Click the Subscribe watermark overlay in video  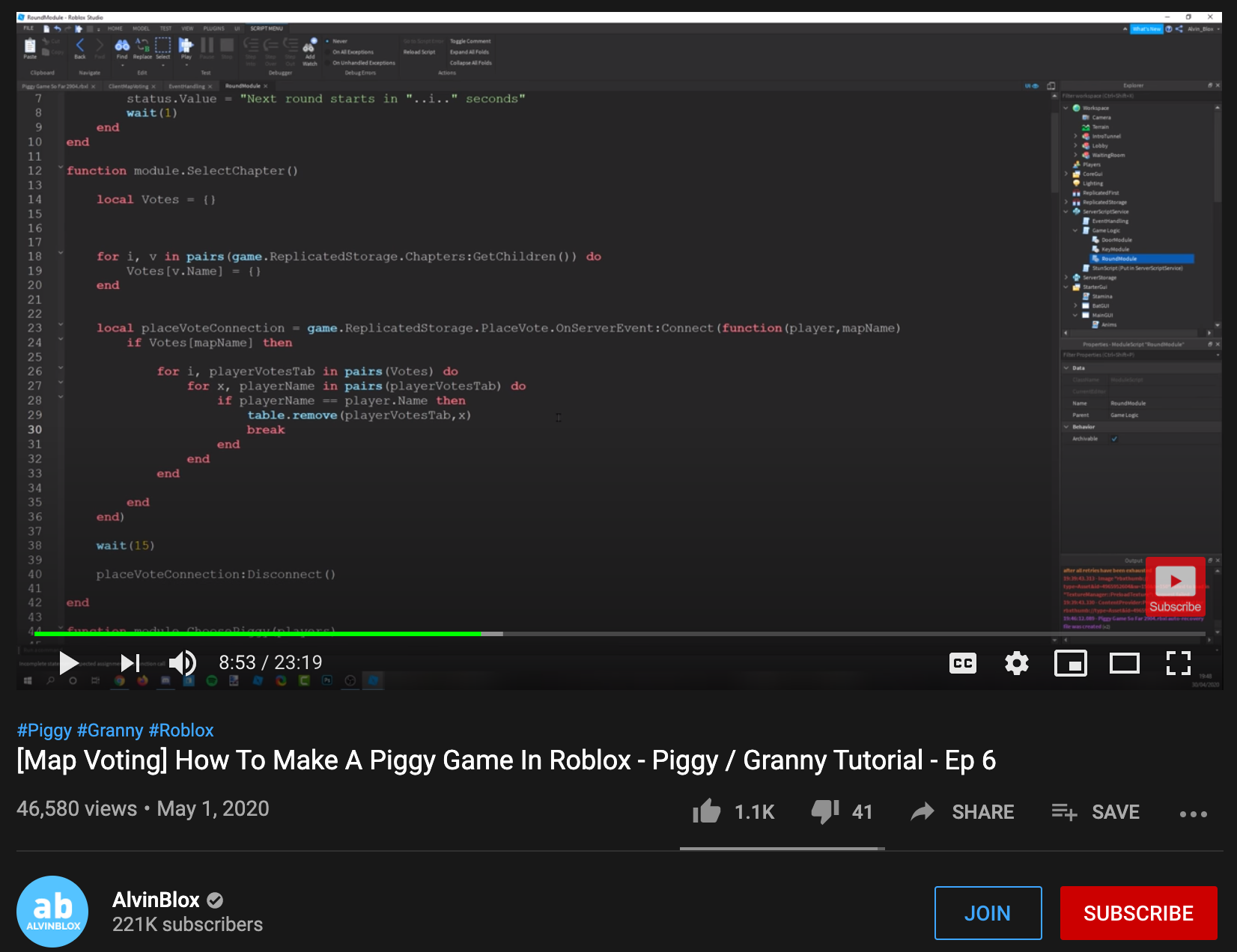(x=1175, y=587)
